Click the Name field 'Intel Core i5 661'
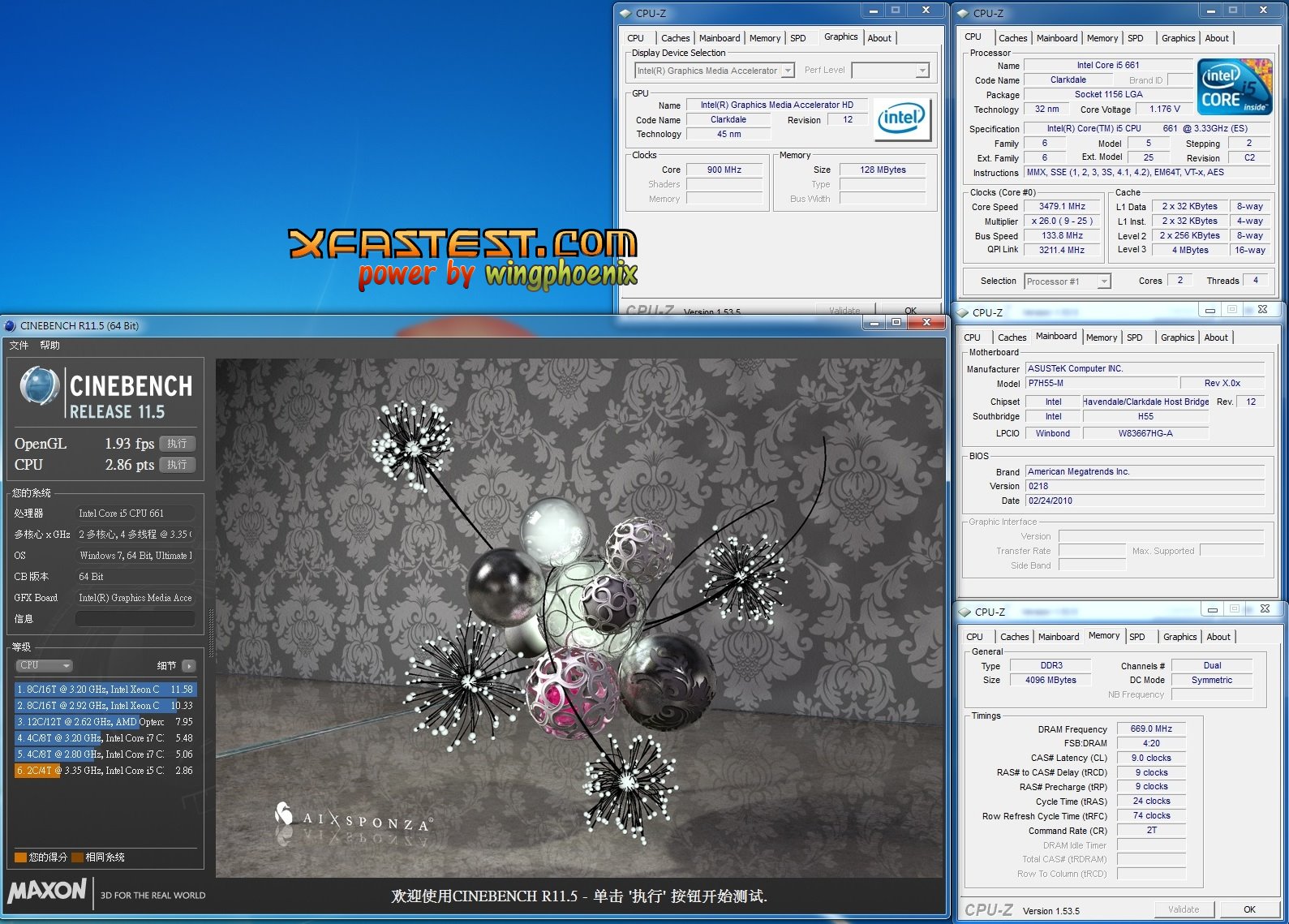 click(1108, 65)
